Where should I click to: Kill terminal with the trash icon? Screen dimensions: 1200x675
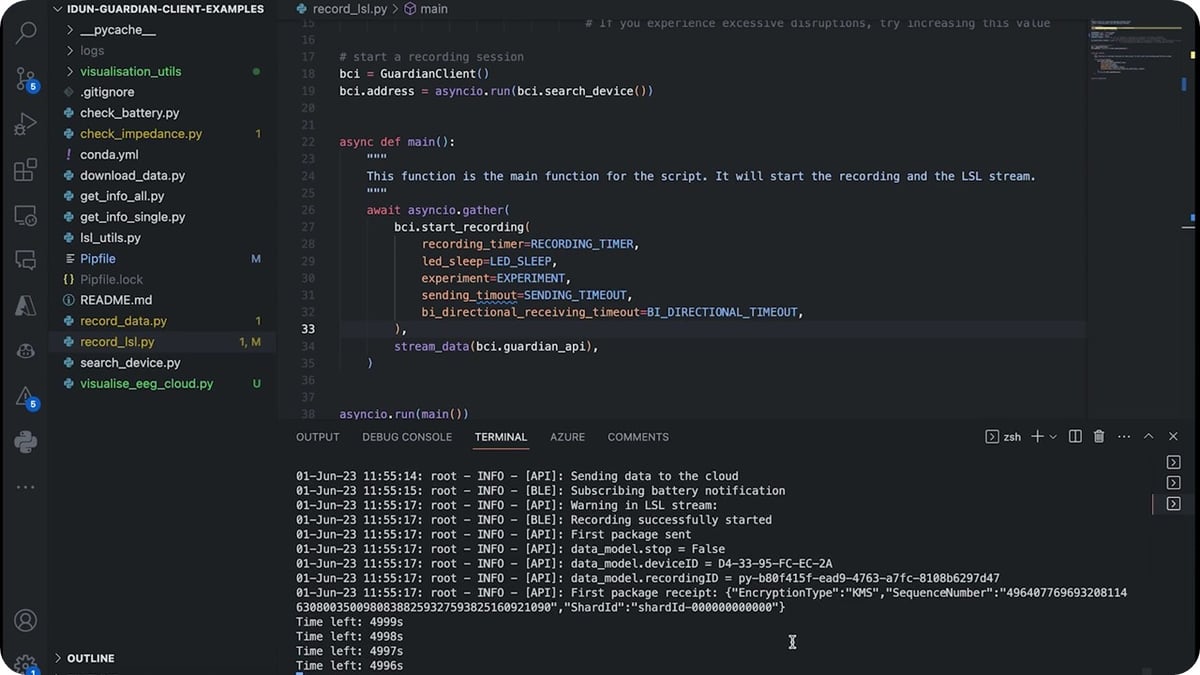tap(1099, 437)
